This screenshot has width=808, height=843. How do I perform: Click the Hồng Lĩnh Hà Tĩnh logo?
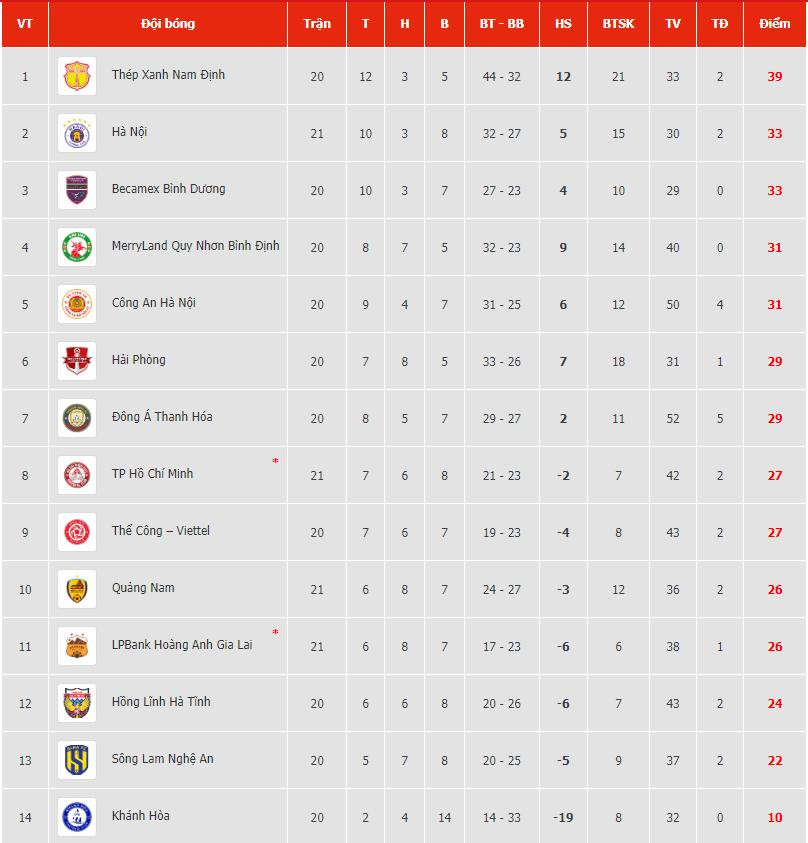tap(77, 703)
